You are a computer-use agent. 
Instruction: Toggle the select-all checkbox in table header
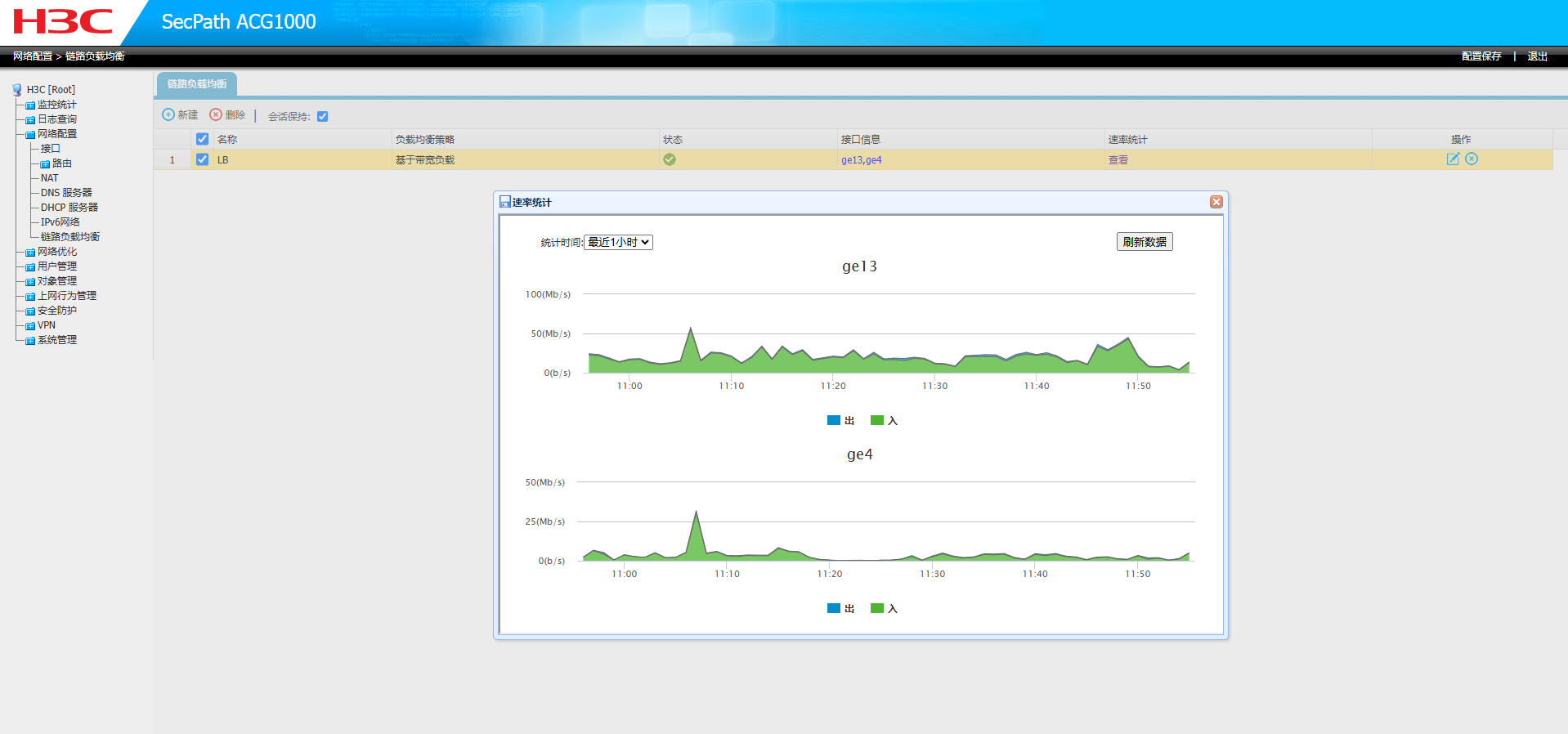[203, 140]
